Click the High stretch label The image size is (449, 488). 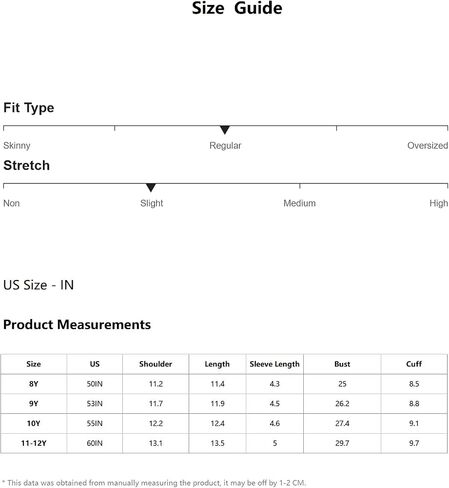[x=438, y=203]
